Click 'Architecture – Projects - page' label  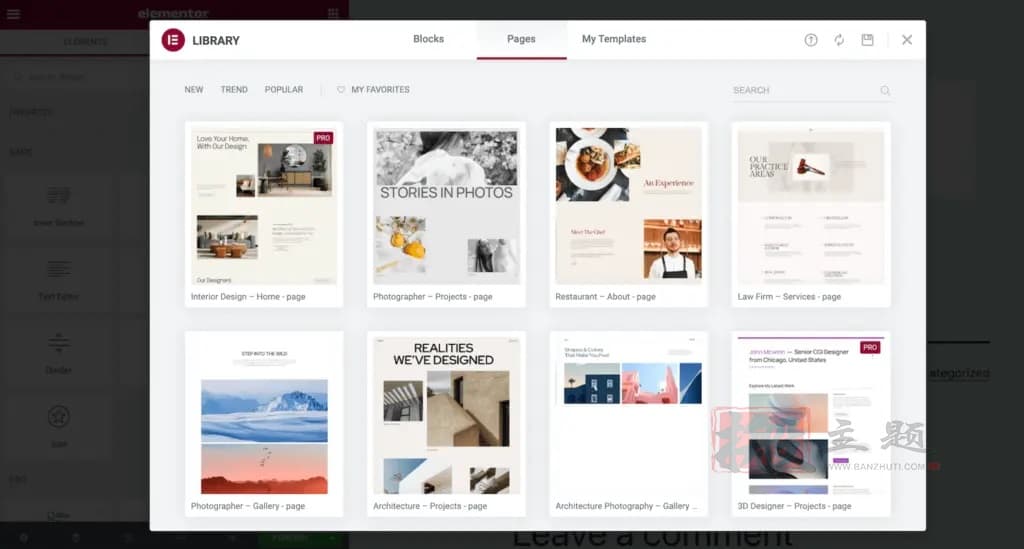pos(430,506)
